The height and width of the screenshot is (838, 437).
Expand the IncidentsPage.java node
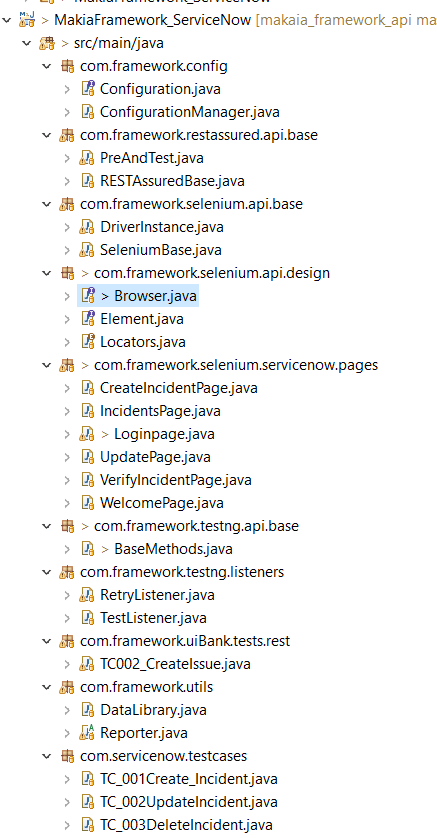tap(67, 410)
